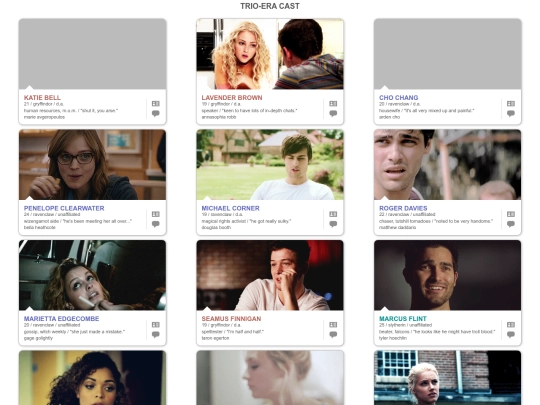540x405 pixels.
Task: Click Katie Bell's gray placeholder image
Action: coord(92,54)
